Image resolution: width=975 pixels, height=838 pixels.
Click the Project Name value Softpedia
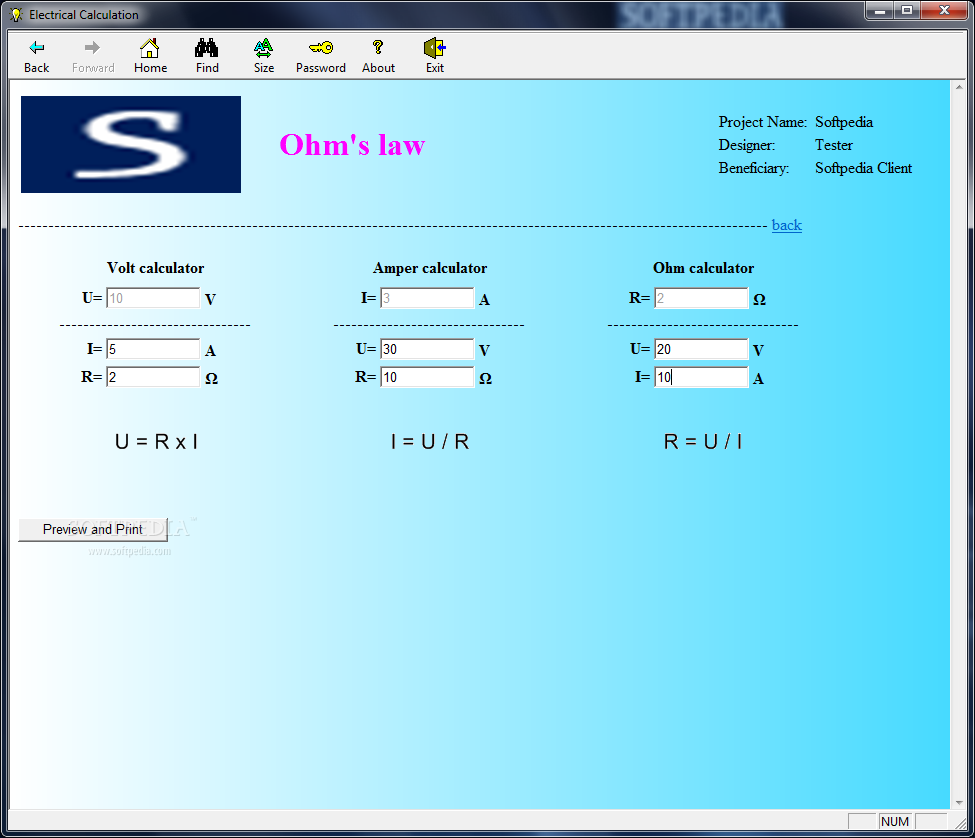(844, 122)
